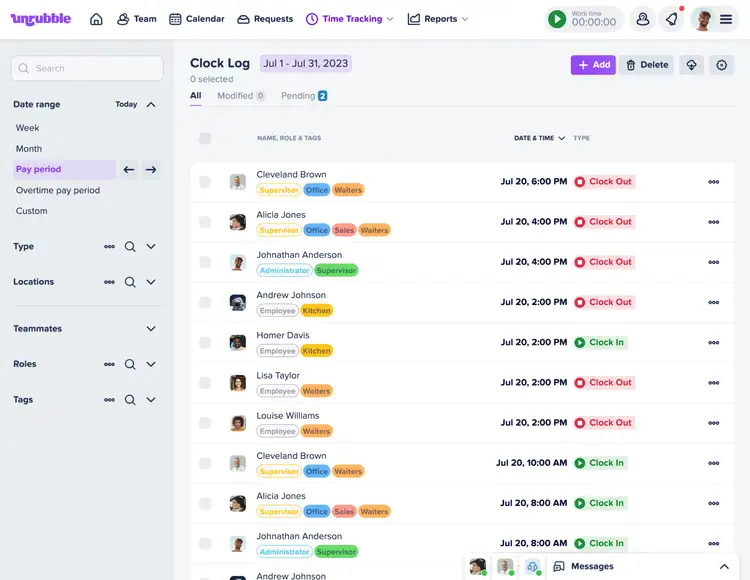Click the cloud download export icon
Viewport: 750px width, 580px height.
(691, 65)
